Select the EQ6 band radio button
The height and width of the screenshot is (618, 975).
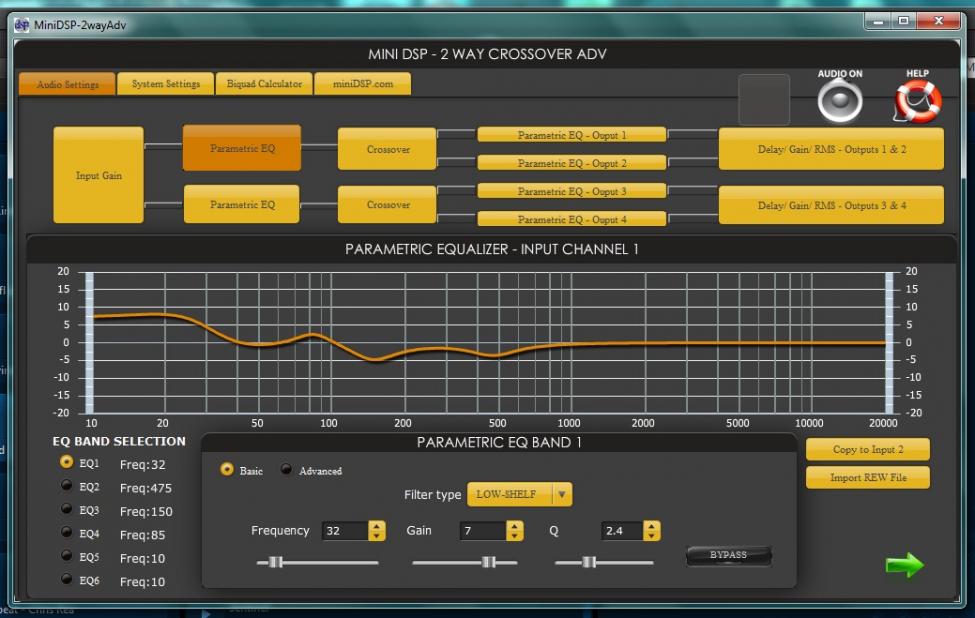point(67,579)
